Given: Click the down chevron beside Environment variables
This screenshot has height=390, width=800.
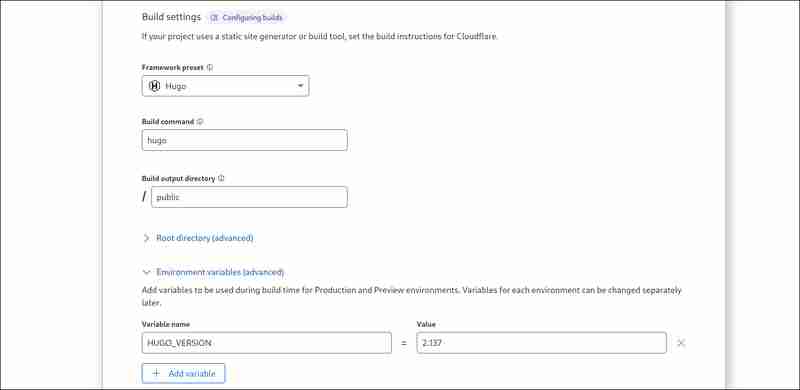Looking at the screenshot, I should pos(146,273).
